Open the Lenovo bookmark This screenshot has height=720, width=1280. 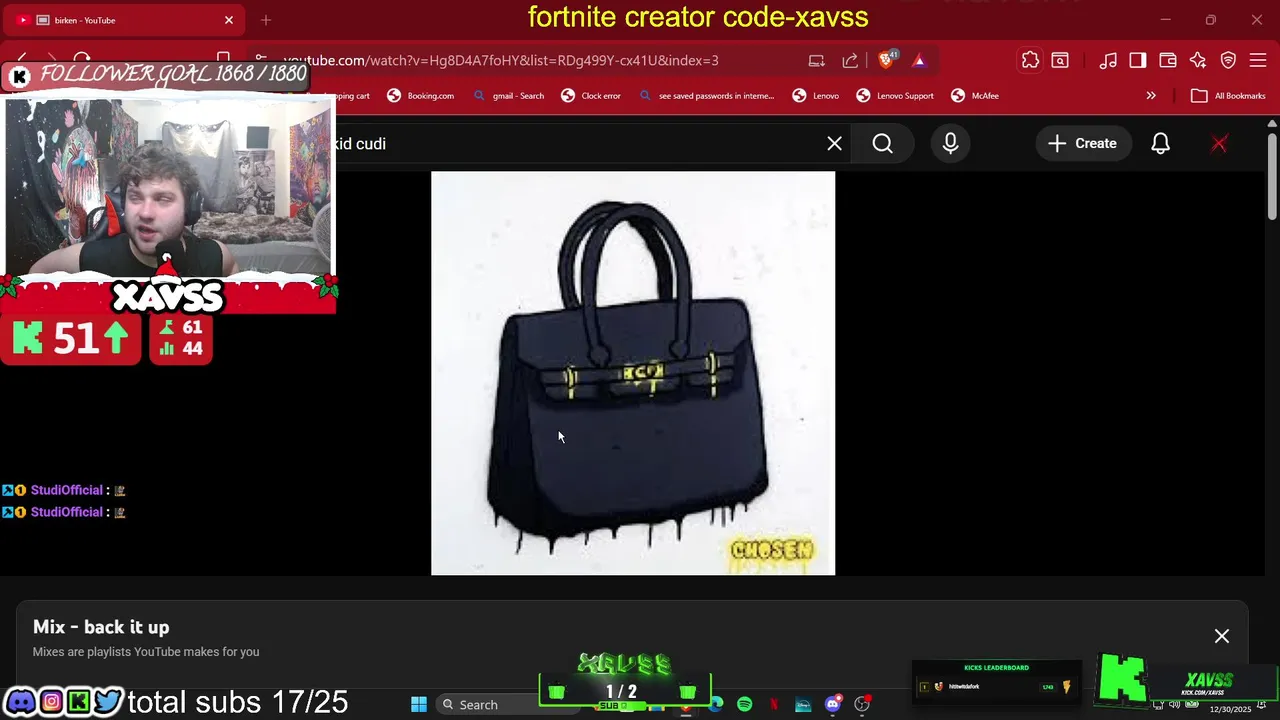coord(816,96)
